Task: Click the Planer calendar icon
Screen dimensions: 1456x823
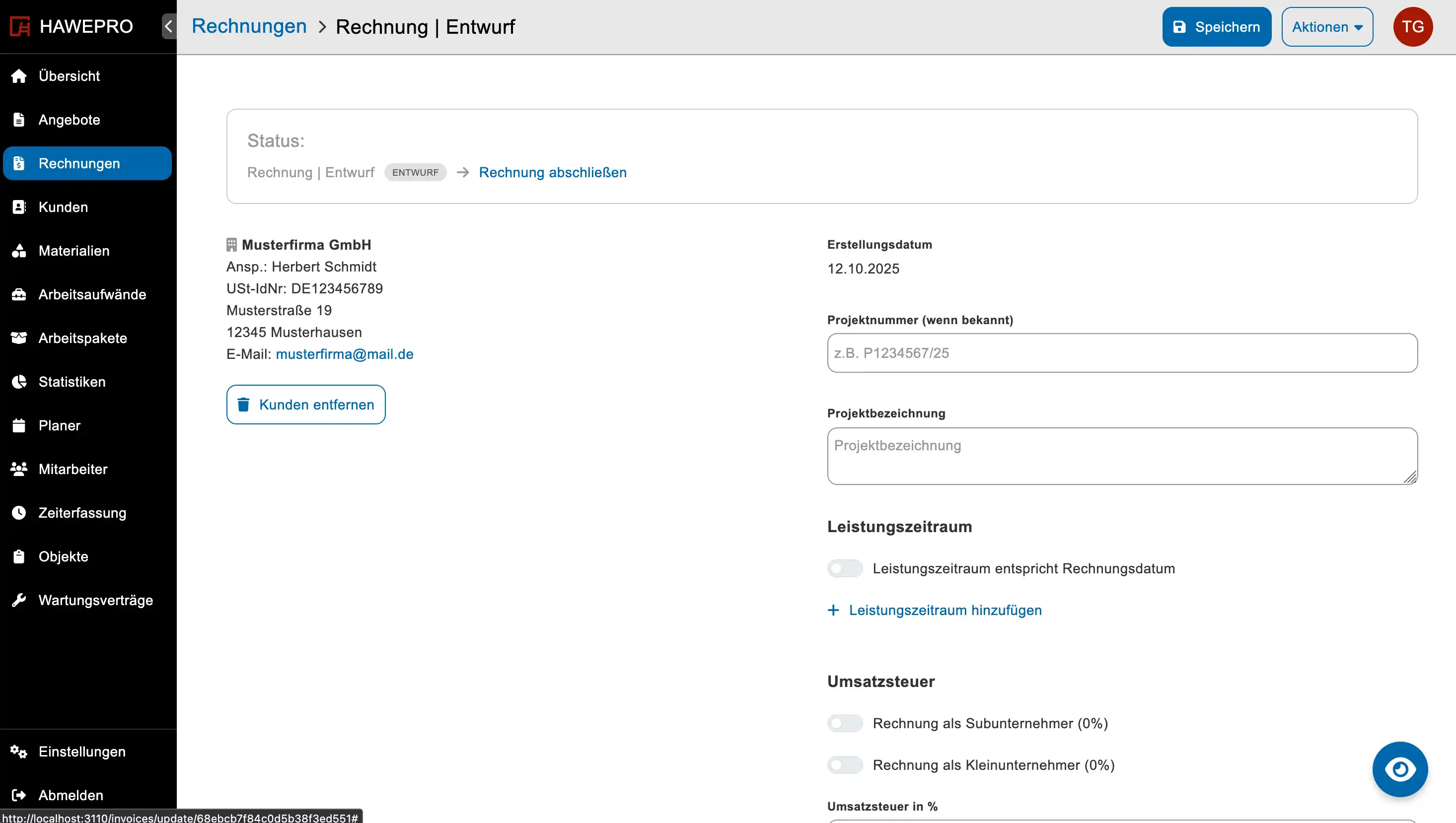Action: [x=19, y=425]
